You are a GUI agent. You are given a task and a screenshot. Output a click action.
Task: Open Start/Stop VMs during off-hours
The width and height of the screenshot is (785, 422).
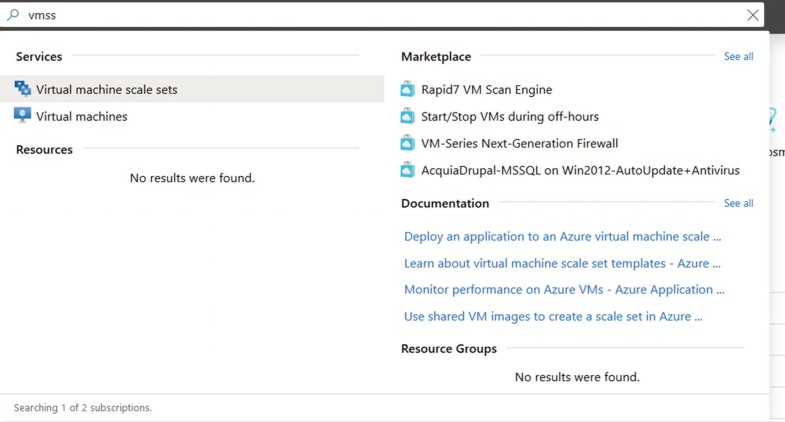(510, 117)
